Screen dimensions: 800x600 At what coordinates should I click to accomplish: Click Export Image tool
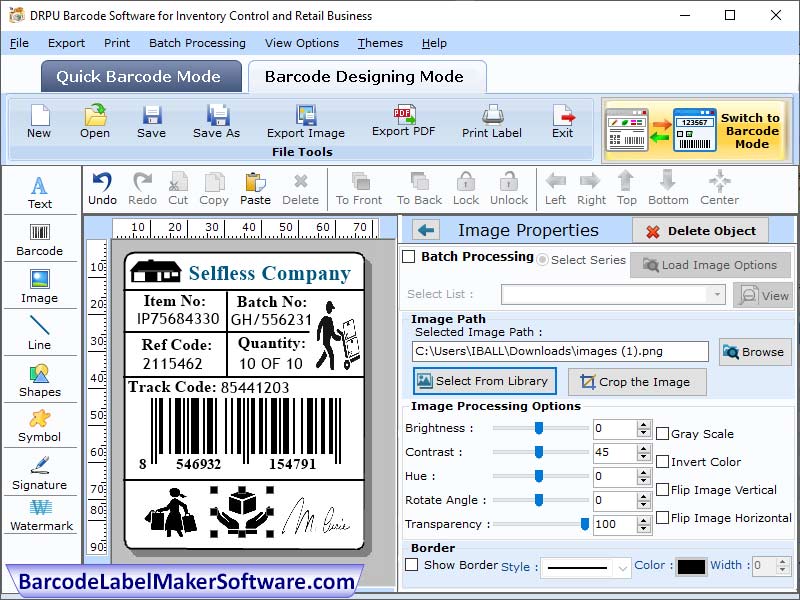[x=306, y=121]
